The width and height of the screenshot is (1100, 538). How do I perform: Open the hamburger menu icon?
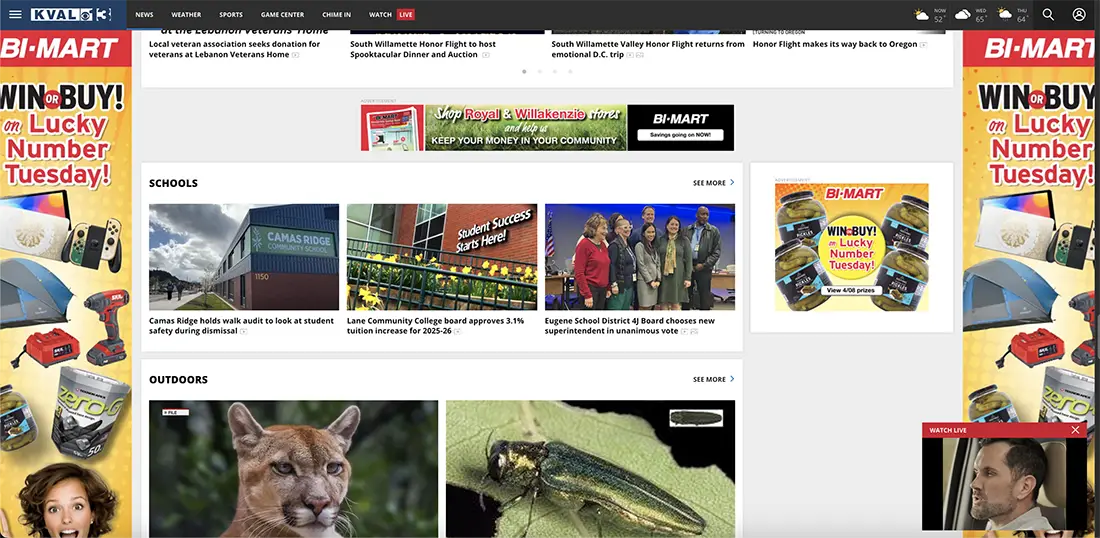15,14
